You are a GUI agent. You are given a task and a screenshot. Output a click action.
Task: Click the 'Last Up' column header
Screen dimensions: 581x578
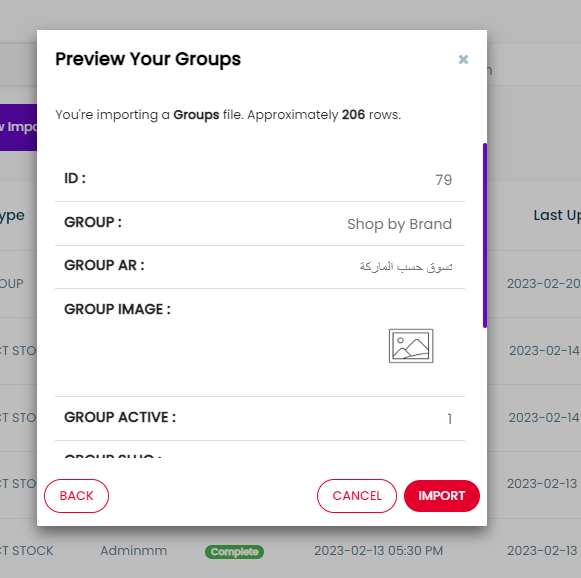(557, 215)
